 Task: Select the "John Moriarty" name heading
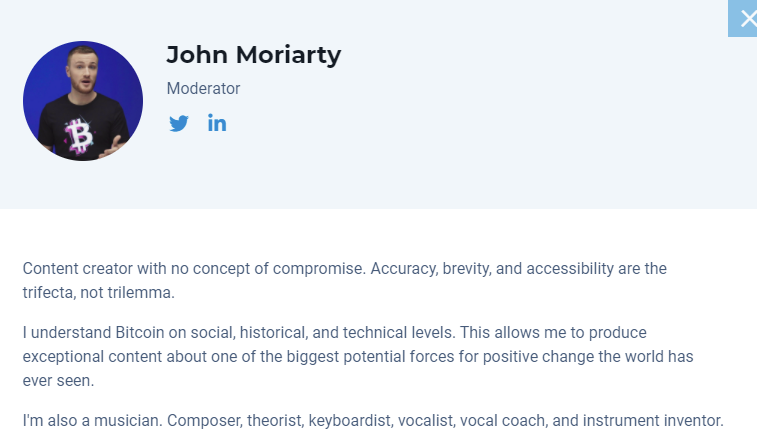tap(254, 55)
